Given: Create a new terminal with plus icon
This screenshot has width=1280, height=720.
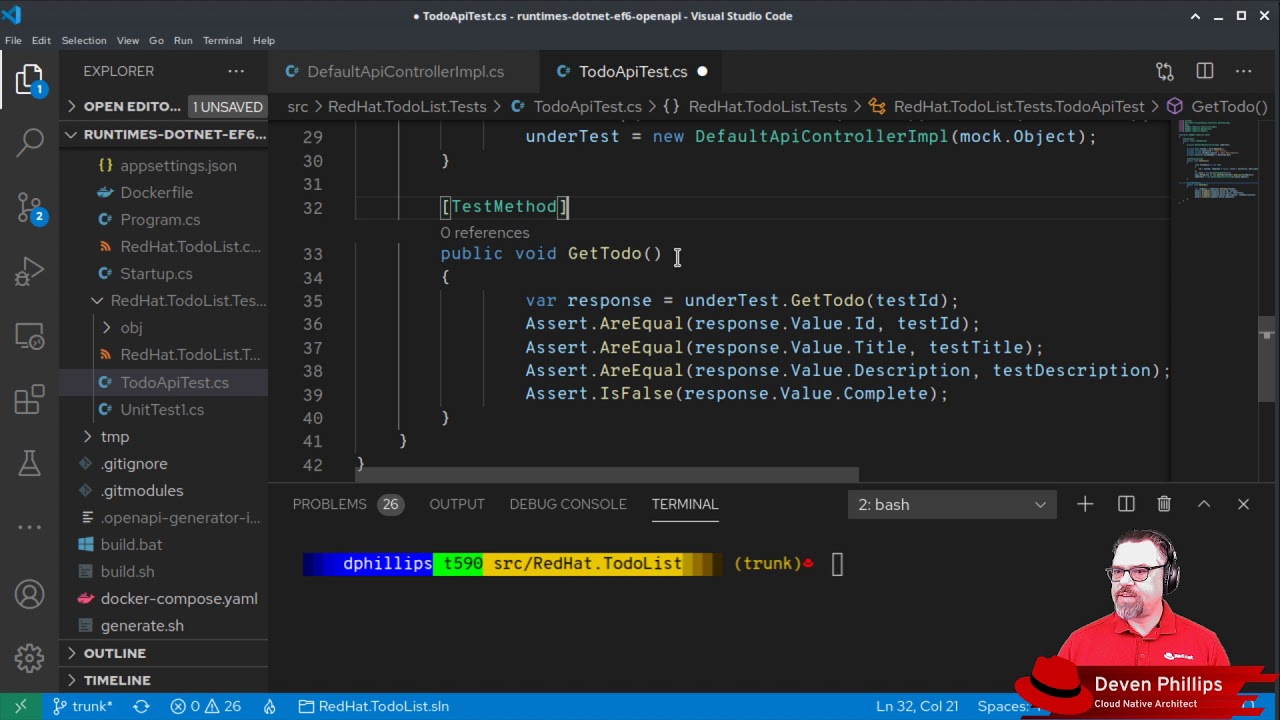Looking at the screenshot, I should click(x=1085, y=504).
